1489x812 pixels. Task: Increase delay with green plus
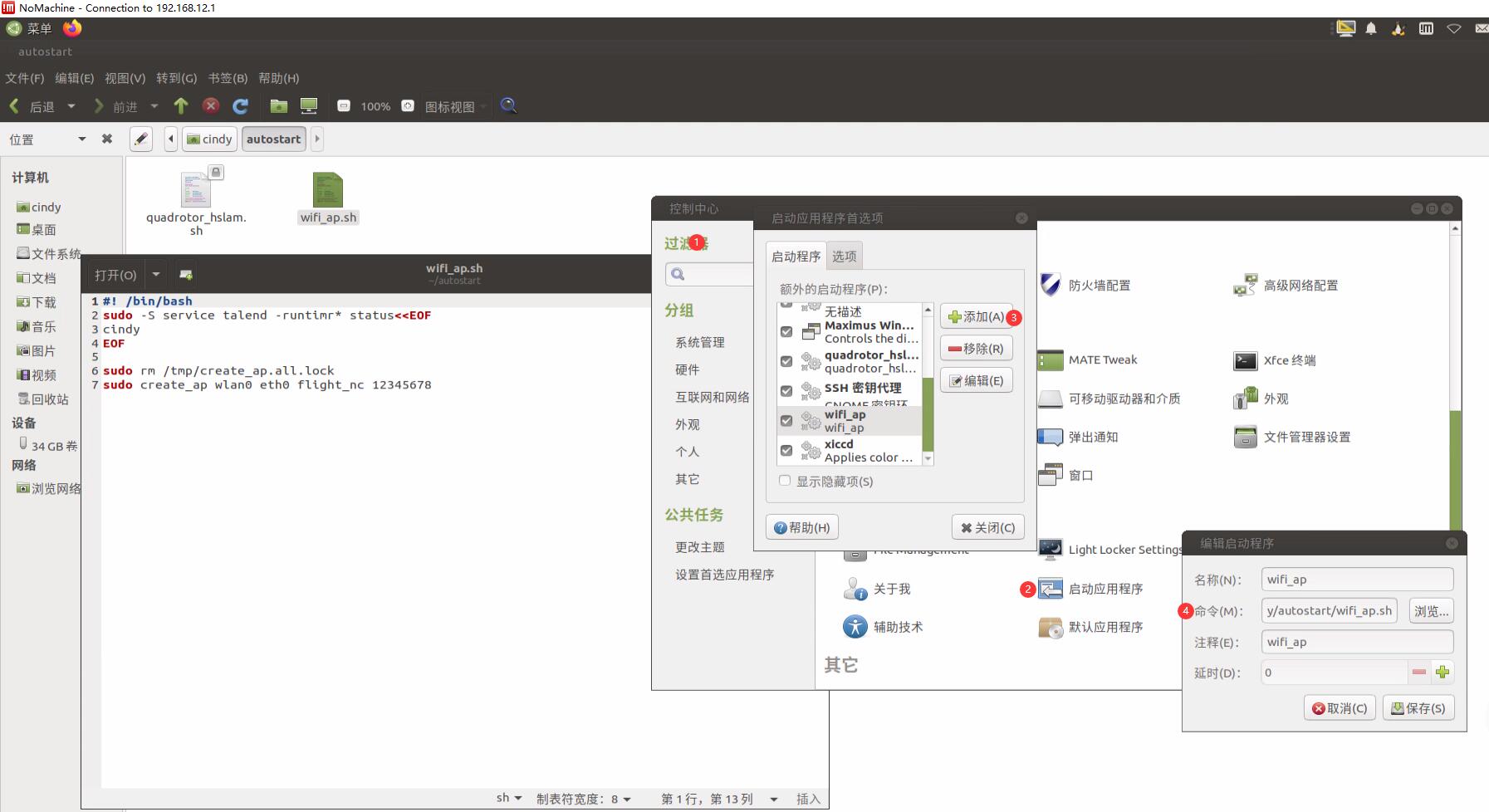click(1442, 672)
